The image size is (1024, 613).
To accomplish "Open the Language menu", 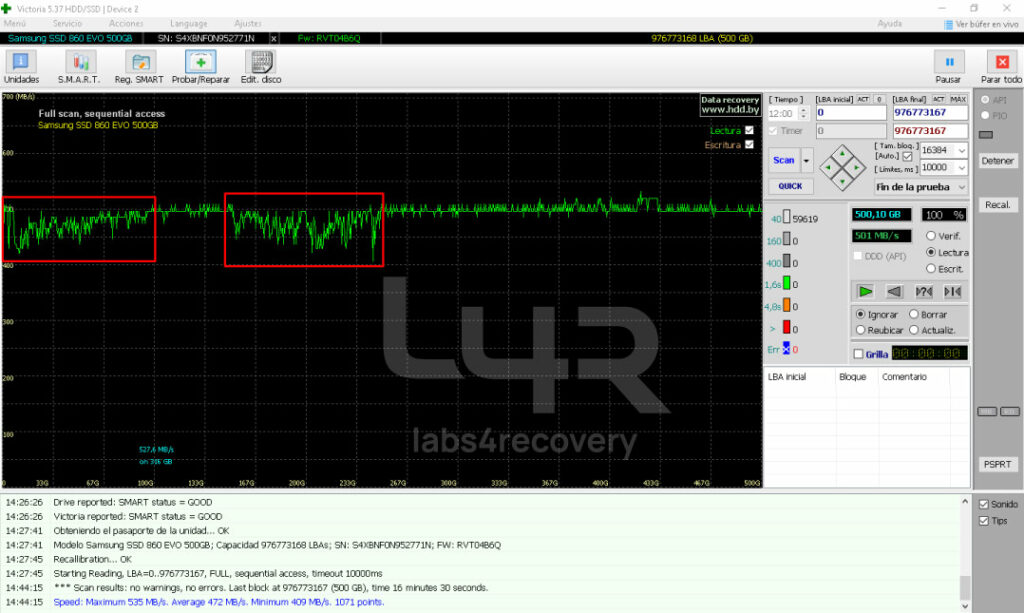I will 189,24.
